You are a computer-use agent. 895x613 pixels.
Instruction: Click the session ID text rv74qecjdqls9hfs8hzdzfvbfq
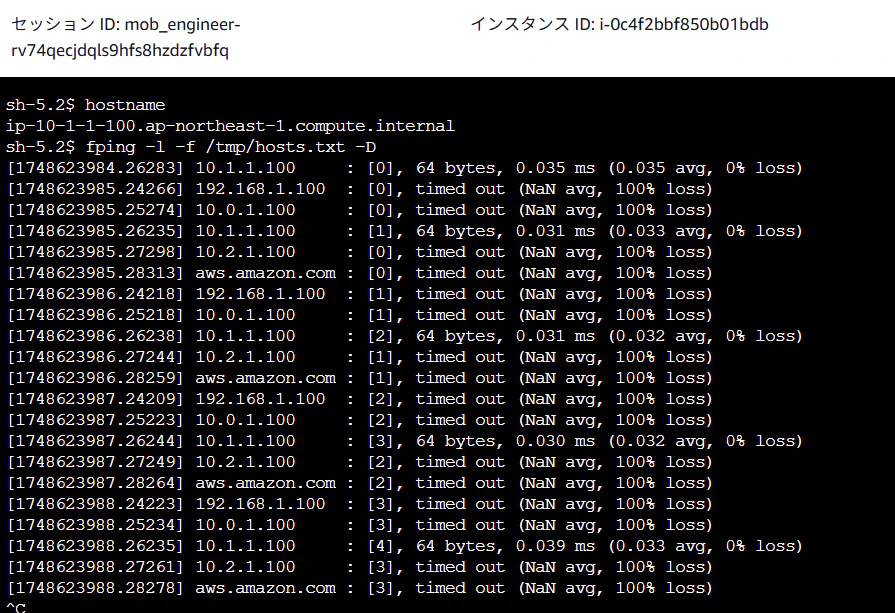tap(120, 50)
